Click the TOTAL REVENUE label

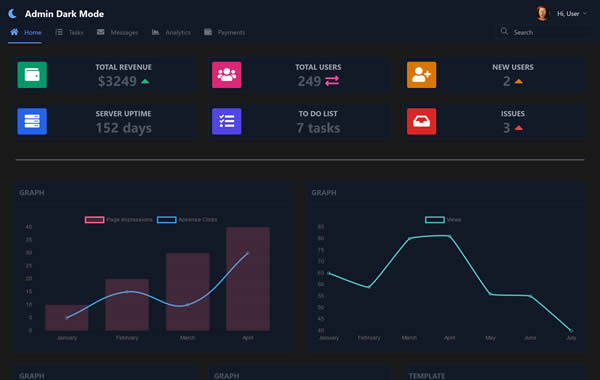pos(124,67)
